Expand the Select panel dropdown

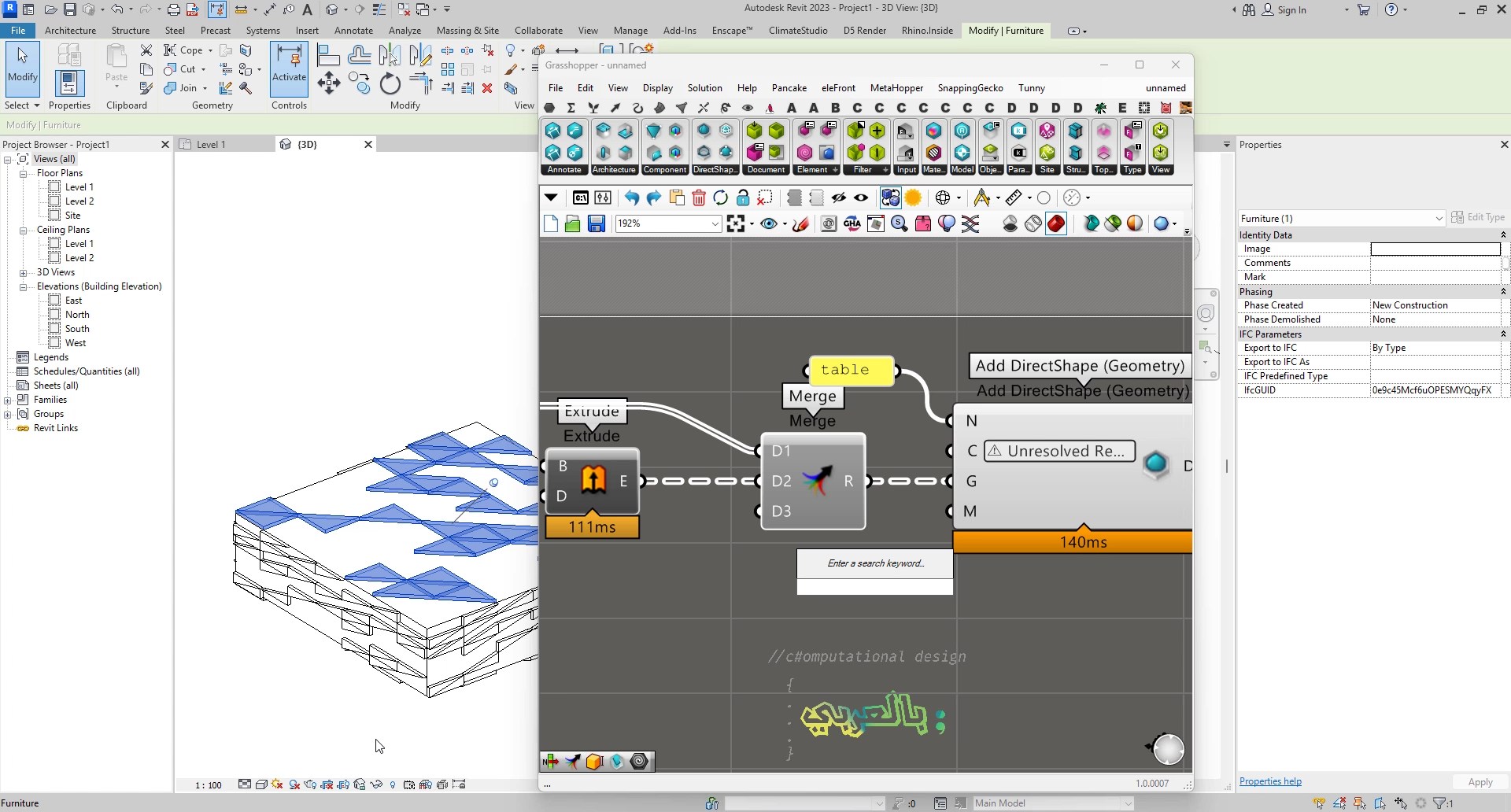22,105
